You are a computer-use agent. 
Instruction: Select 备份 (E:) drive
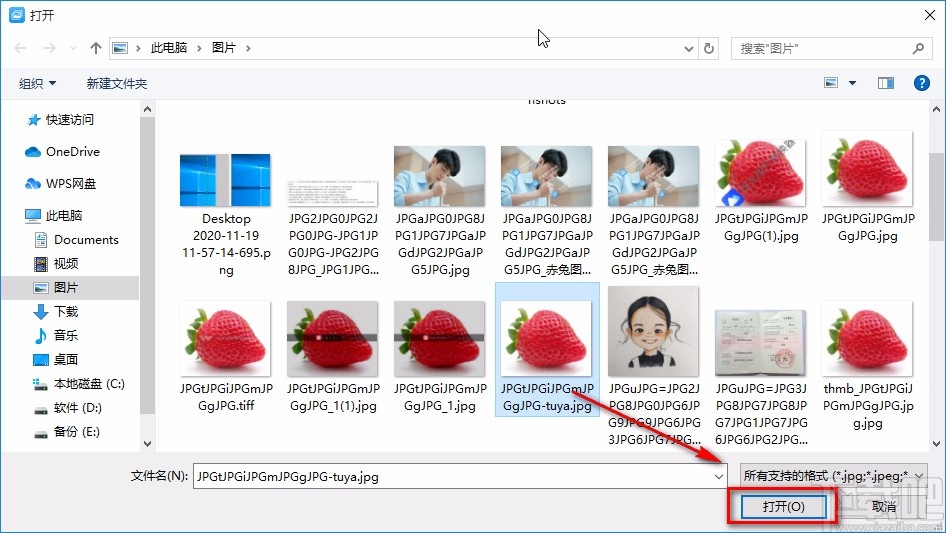66,432
